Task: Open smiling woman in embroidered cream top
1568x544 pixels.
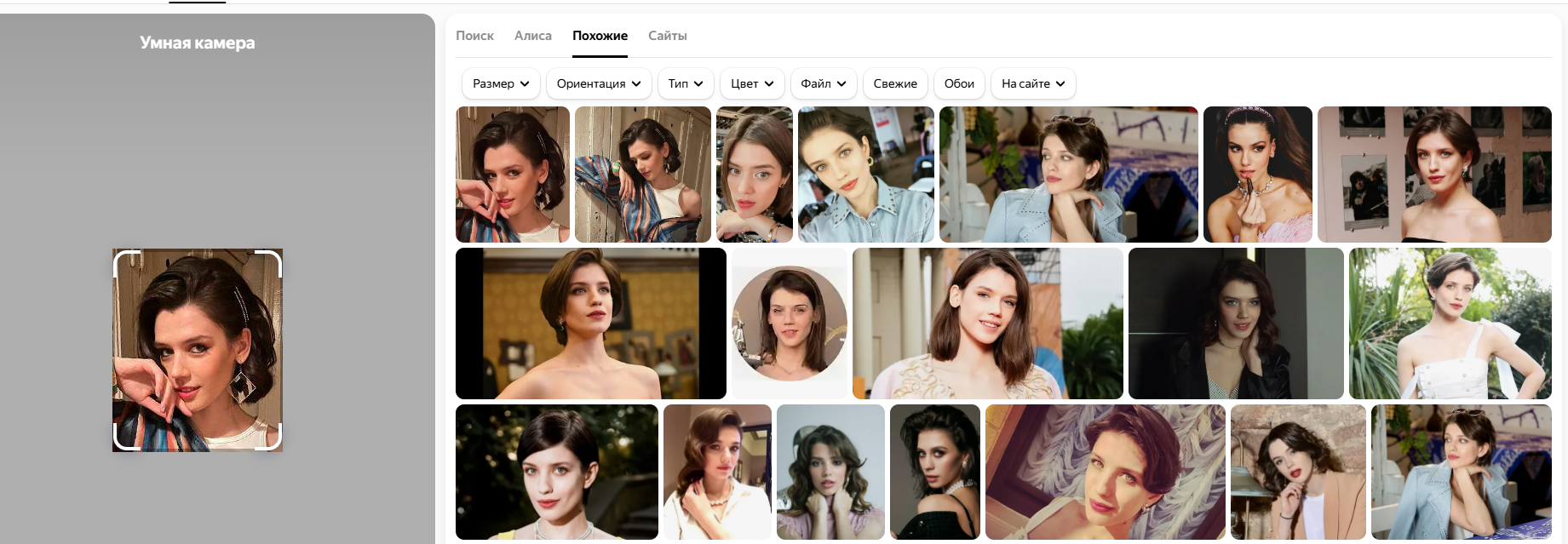Action: pyautogui.click(x=988, y=324)
